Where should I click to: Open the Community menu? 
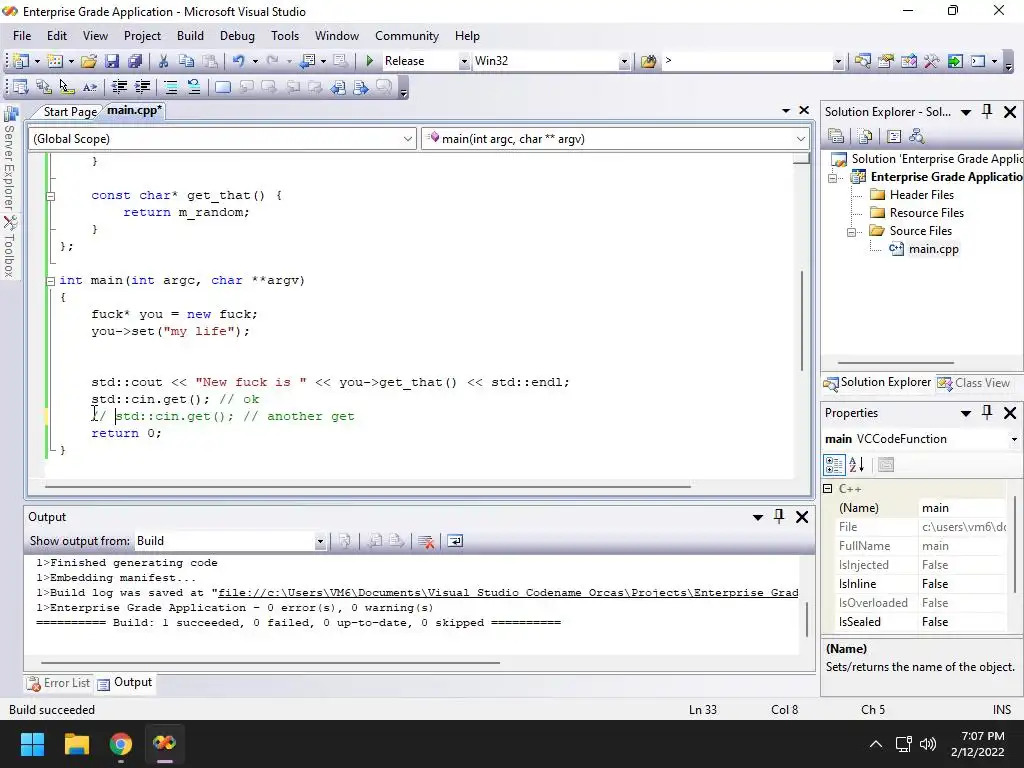pyautogui.click(x=407, y=36)
